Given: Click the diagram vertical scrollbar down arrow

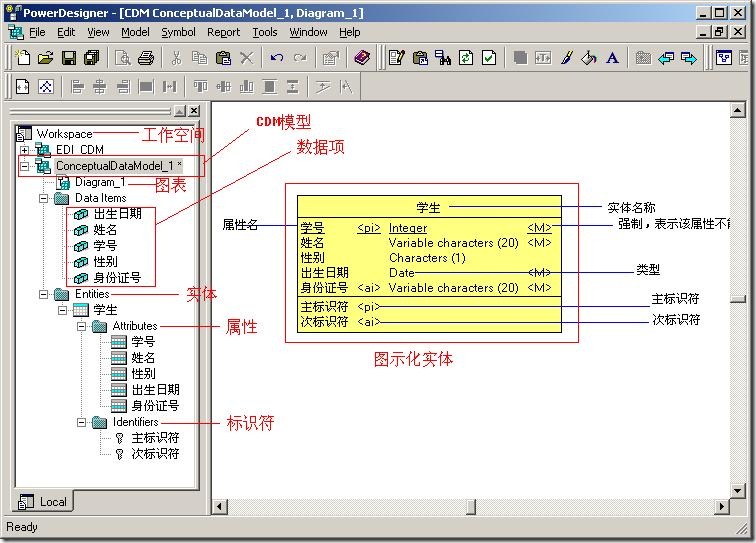Looking at the screenshot, I should coord(737,490).
